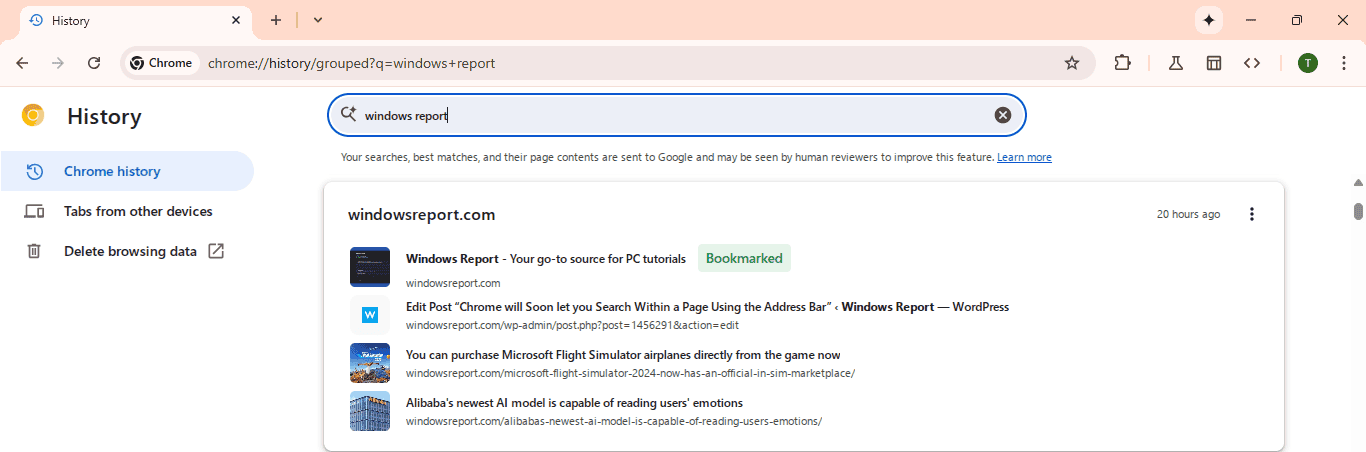Click the WordPress W favicon thumbnail
1366x452 pixels.
[x=370, y=315]
